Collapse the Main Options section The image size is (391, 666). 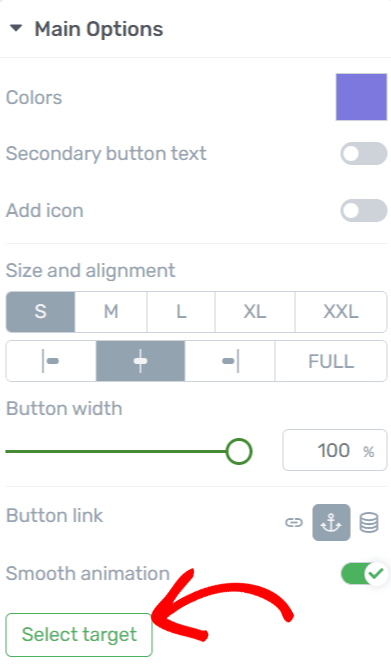point(16,29)
